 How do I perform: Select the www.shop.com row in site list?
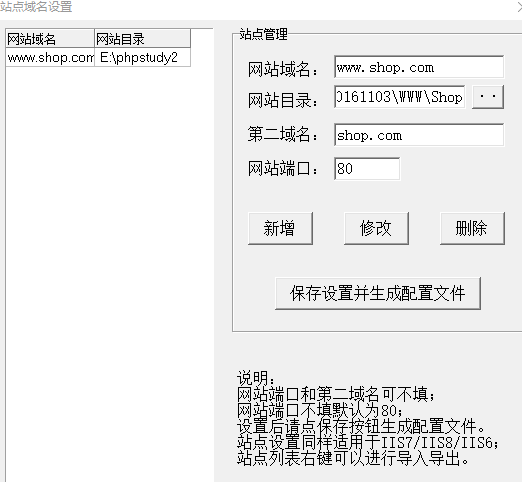(98, 57)
